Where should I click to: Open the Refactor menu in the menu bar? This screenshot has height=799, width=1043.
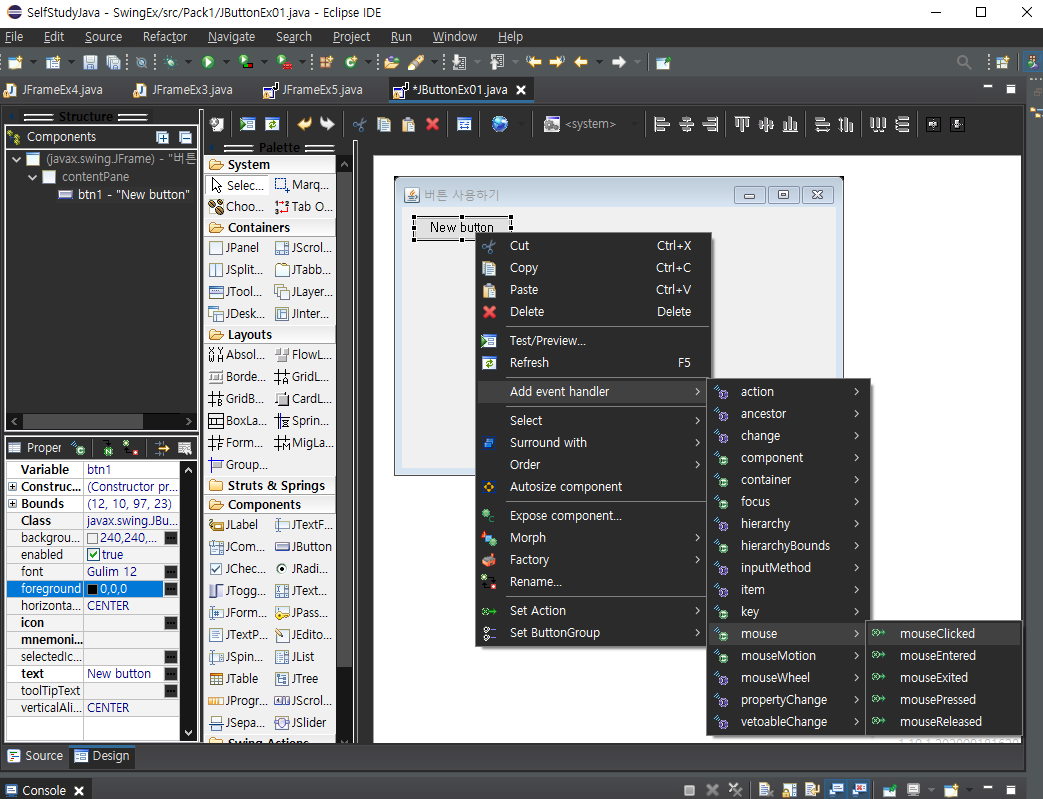point(164,37)
